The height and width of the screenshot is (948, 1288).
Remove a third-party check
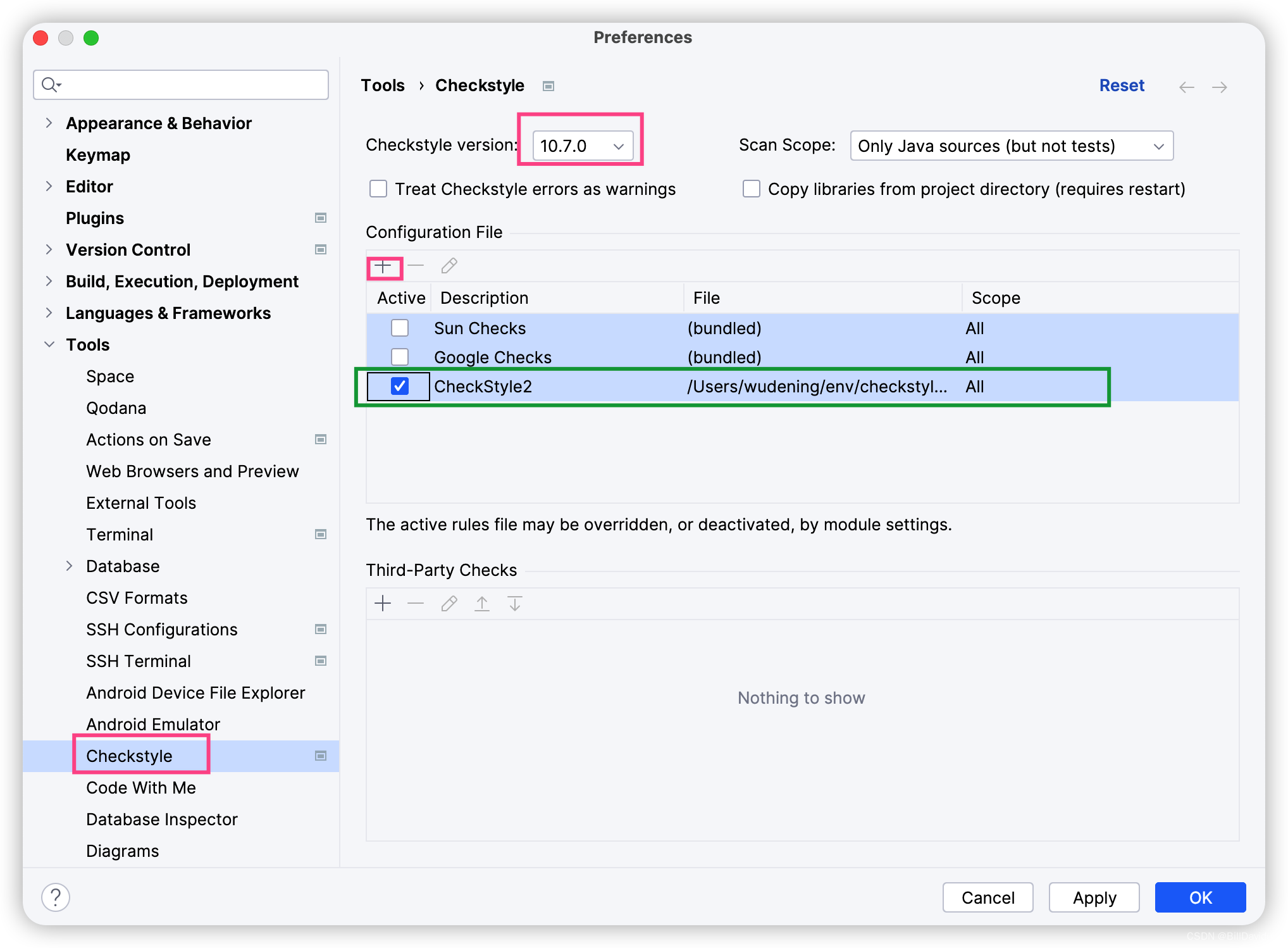416,604
